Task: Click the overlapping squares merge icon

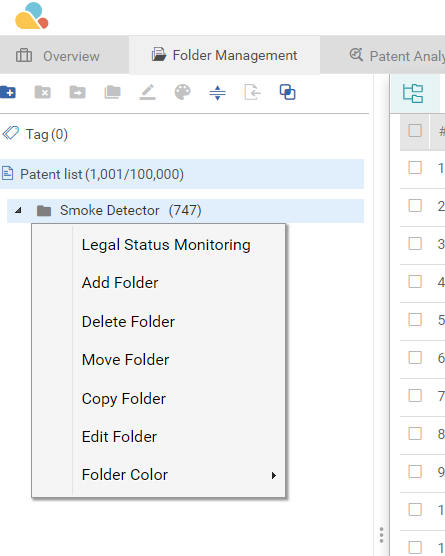Action: 288,92
